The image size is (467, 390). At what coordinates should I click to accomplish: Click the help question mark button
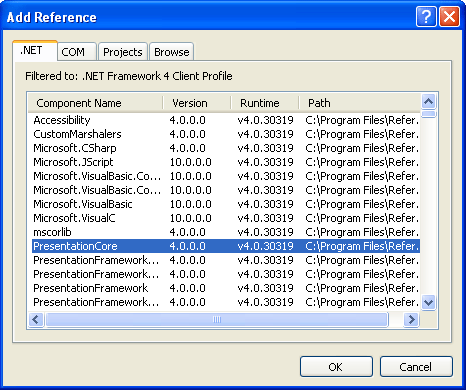click(x=426, y=16)
